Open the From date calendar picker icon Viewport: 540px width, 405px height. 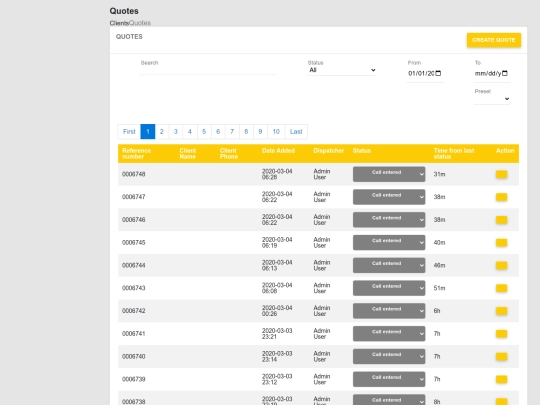click(438, 73)
